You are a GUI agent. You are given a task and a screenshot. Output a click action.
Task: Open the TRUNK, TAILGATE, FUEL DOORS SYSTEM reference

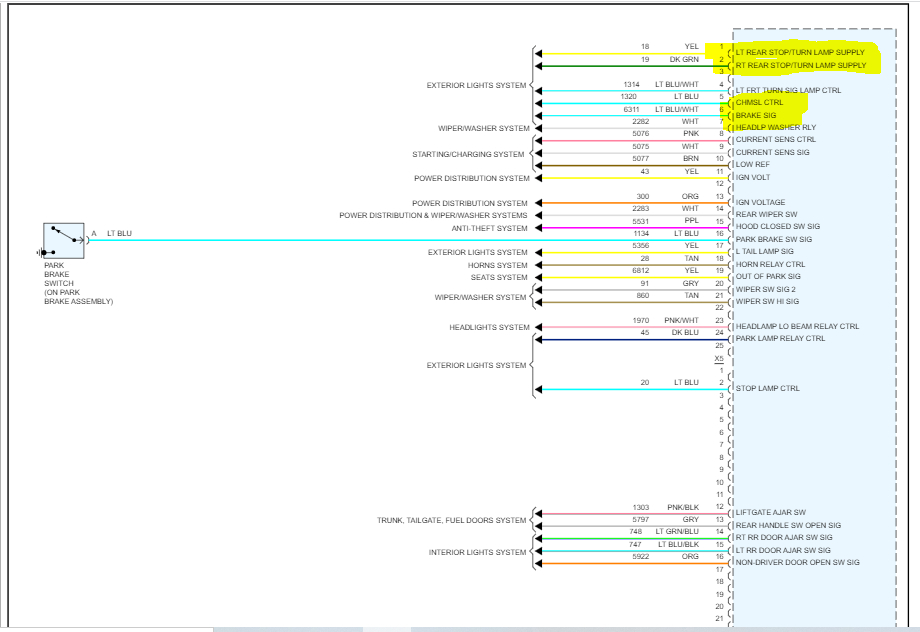(451, 520)
